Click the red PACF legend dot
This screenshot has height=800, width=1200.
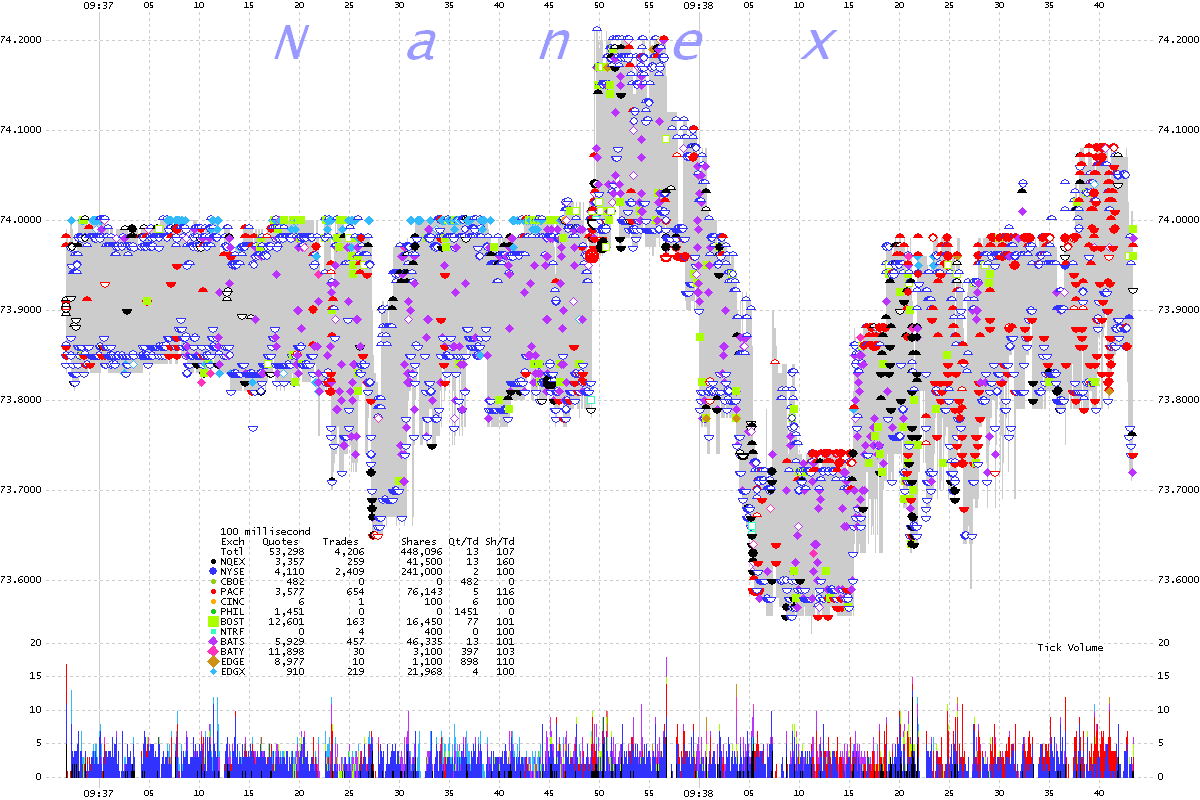click(211, 592)
